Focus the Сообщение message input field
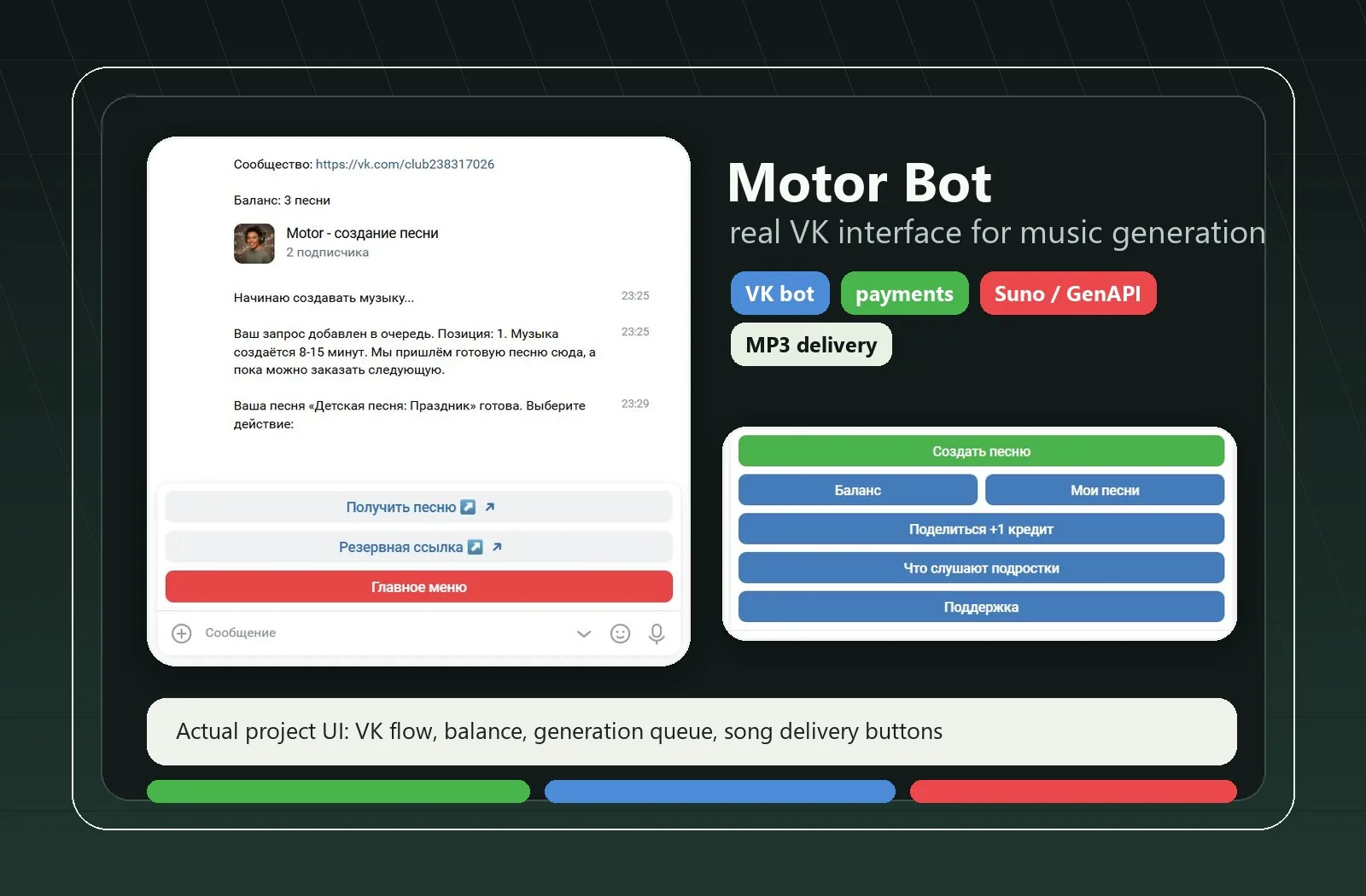This screenshot has width=1366, height=896. (384, 633)
